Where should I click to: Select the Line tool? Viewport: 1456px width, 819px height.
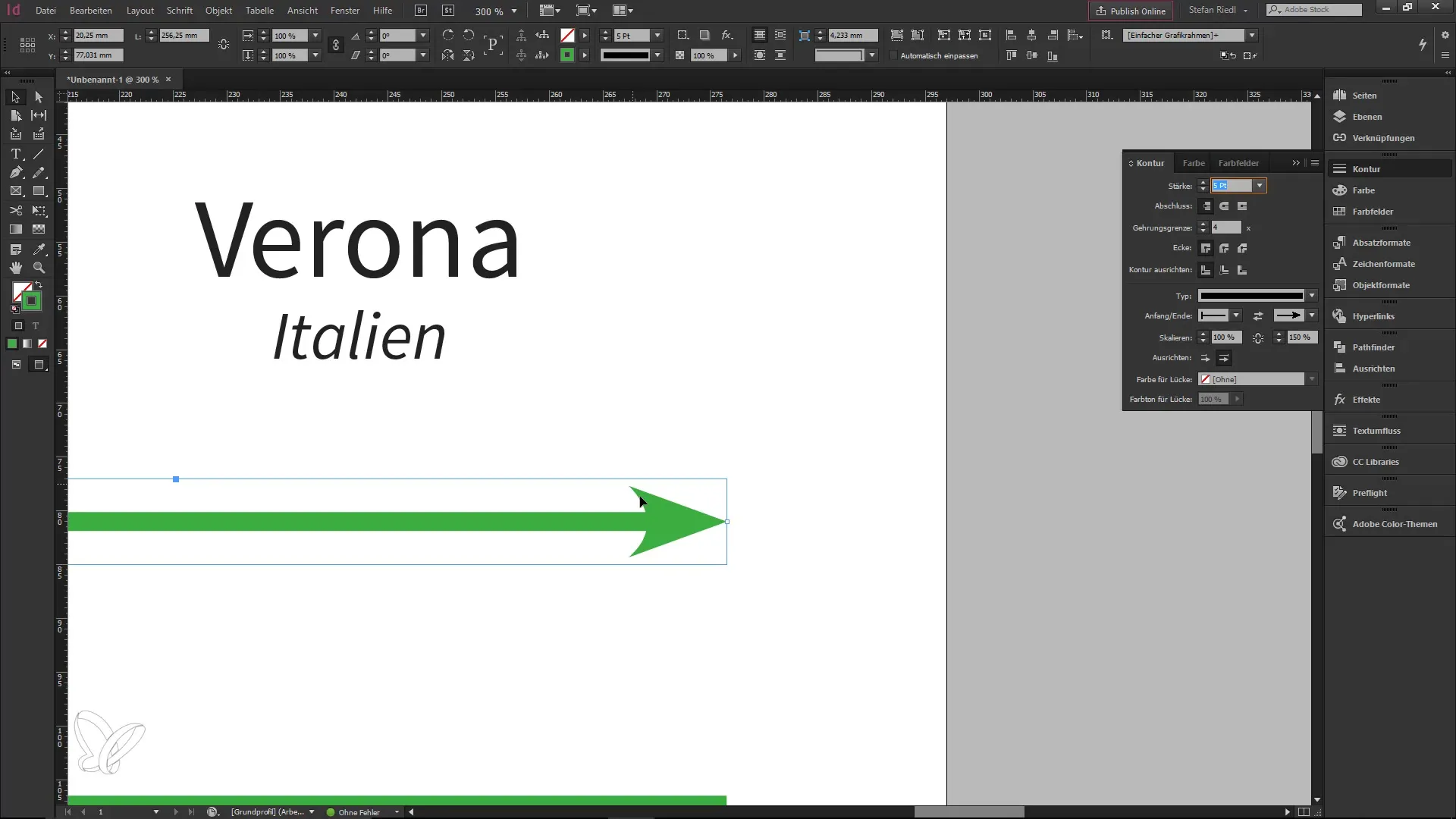tap(39, 154)
